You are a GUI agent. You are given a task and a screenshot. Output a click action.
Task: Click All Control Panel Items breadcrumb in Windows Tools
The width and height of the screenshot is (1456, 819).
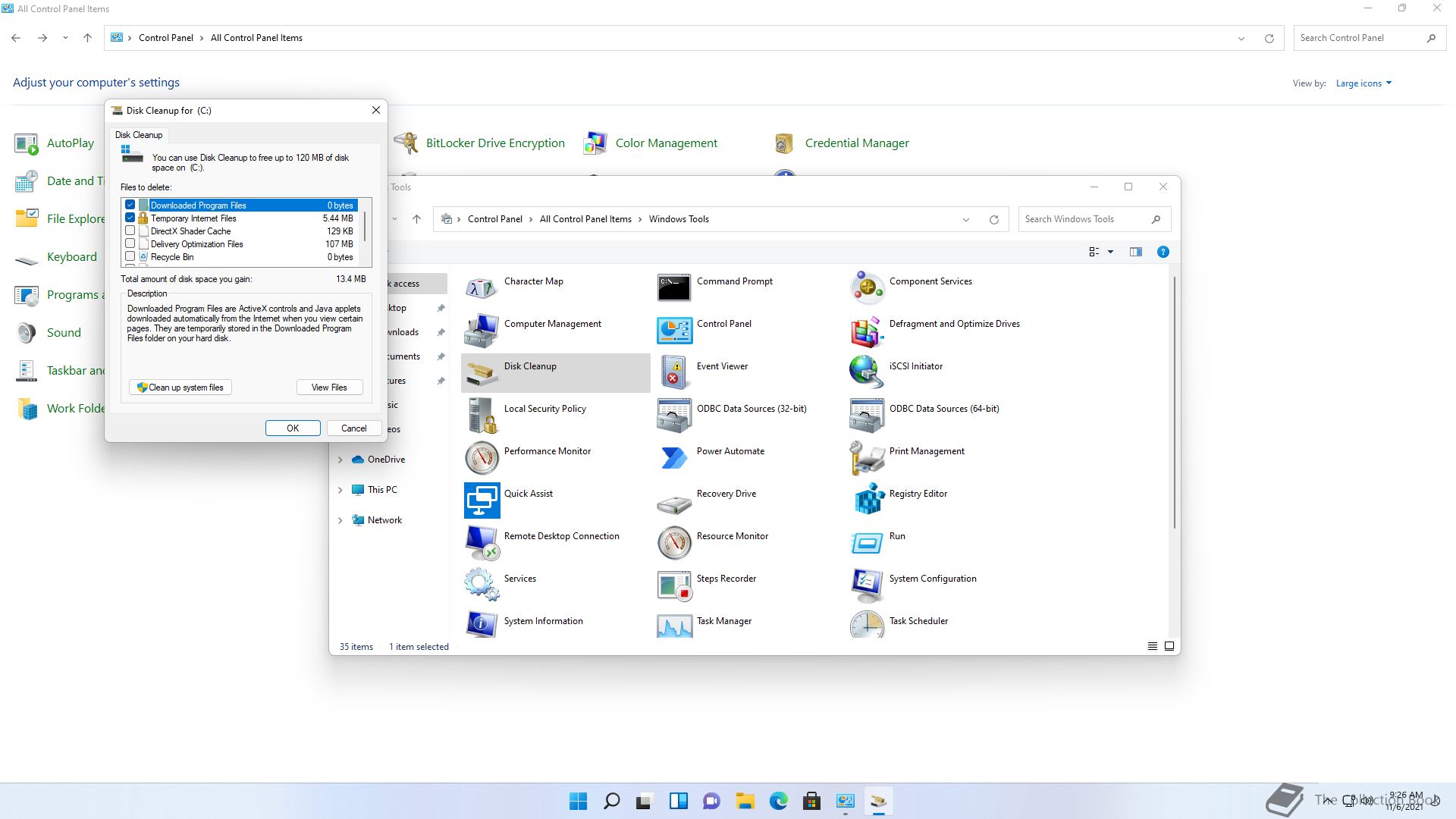[585, 219]
